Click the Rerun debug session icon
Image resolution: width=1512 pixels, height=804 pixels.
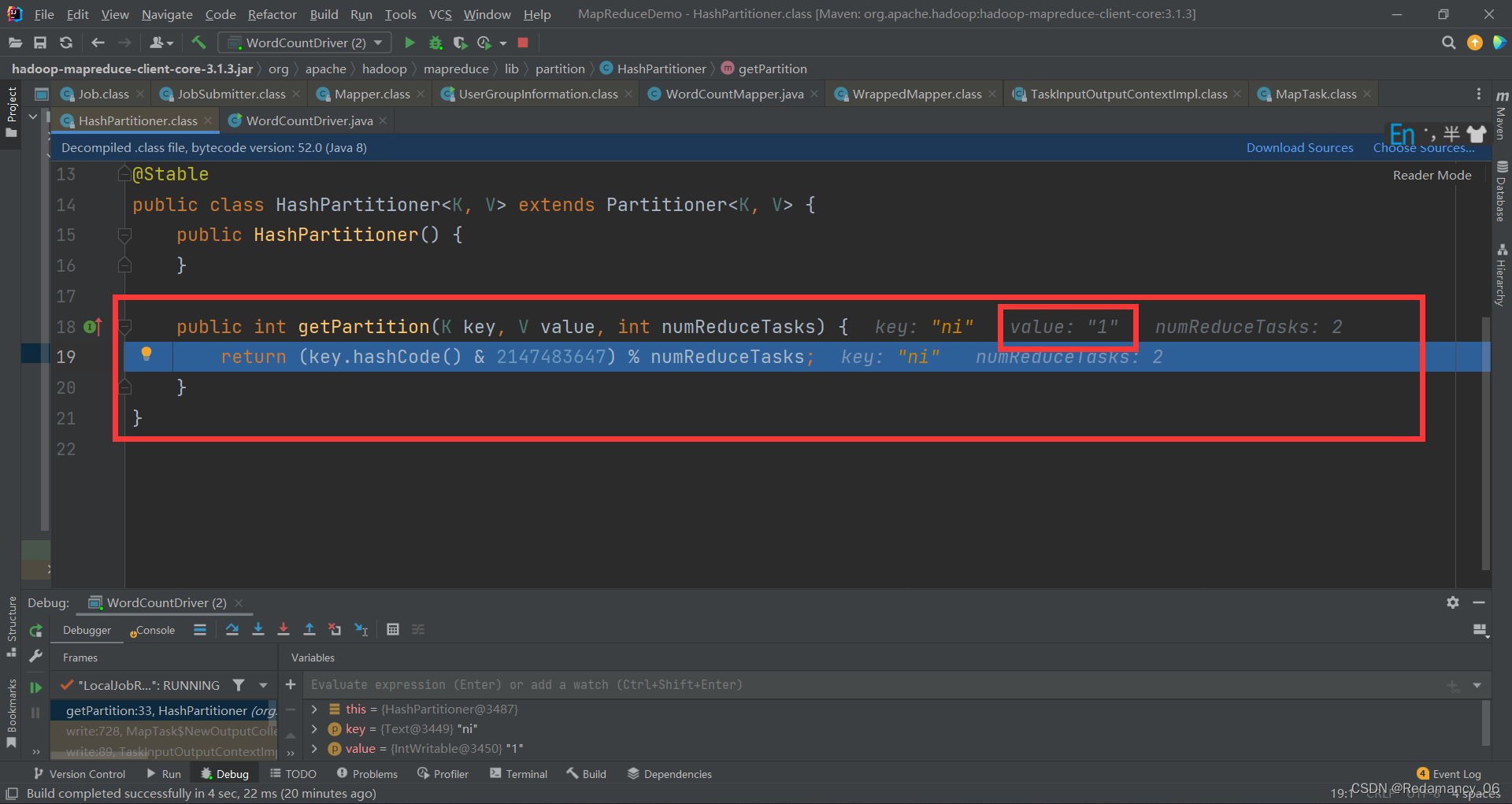[35, 631]
